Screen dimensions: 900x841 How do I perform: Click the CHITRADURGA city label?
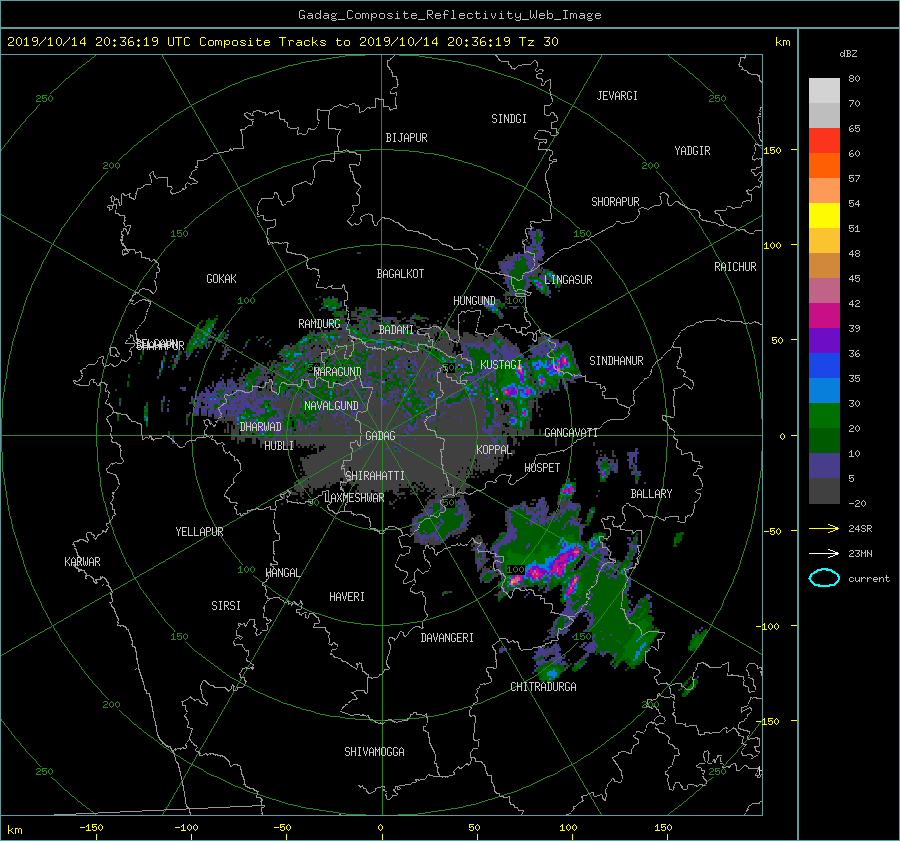click(543, 687)
